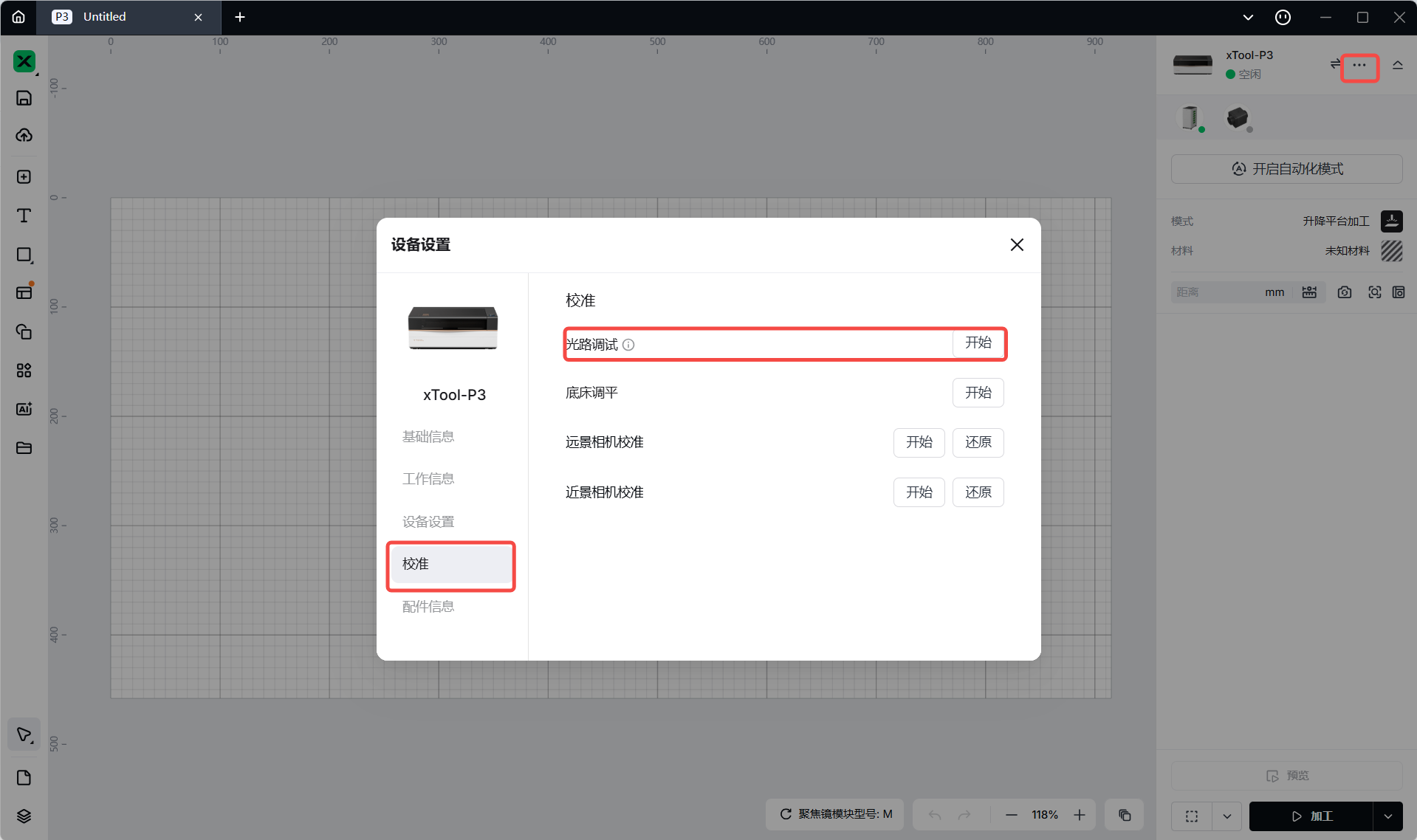Open the layers panel icon
This screenshot has width=1417, height=840.
point(24,816)
